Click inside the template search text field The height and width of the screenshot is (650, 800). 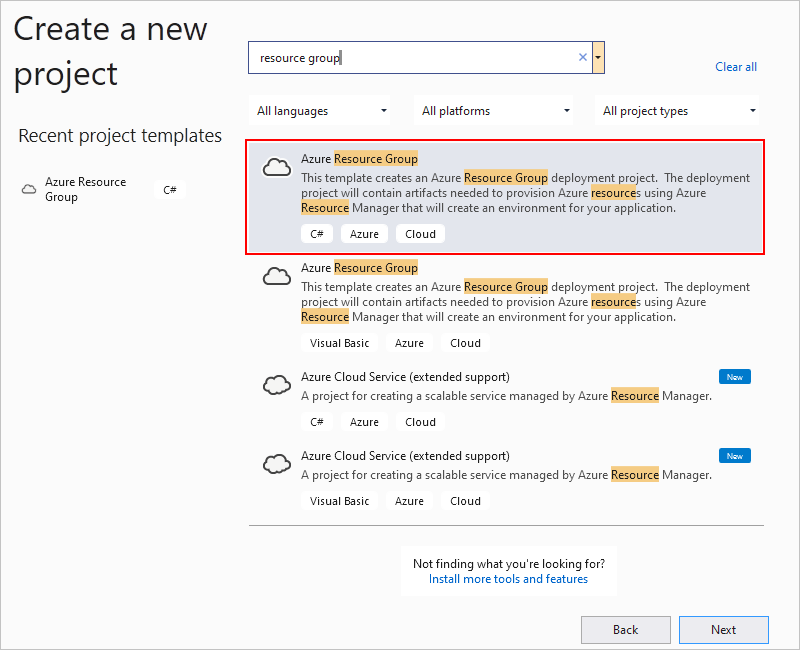click(410, 58)
